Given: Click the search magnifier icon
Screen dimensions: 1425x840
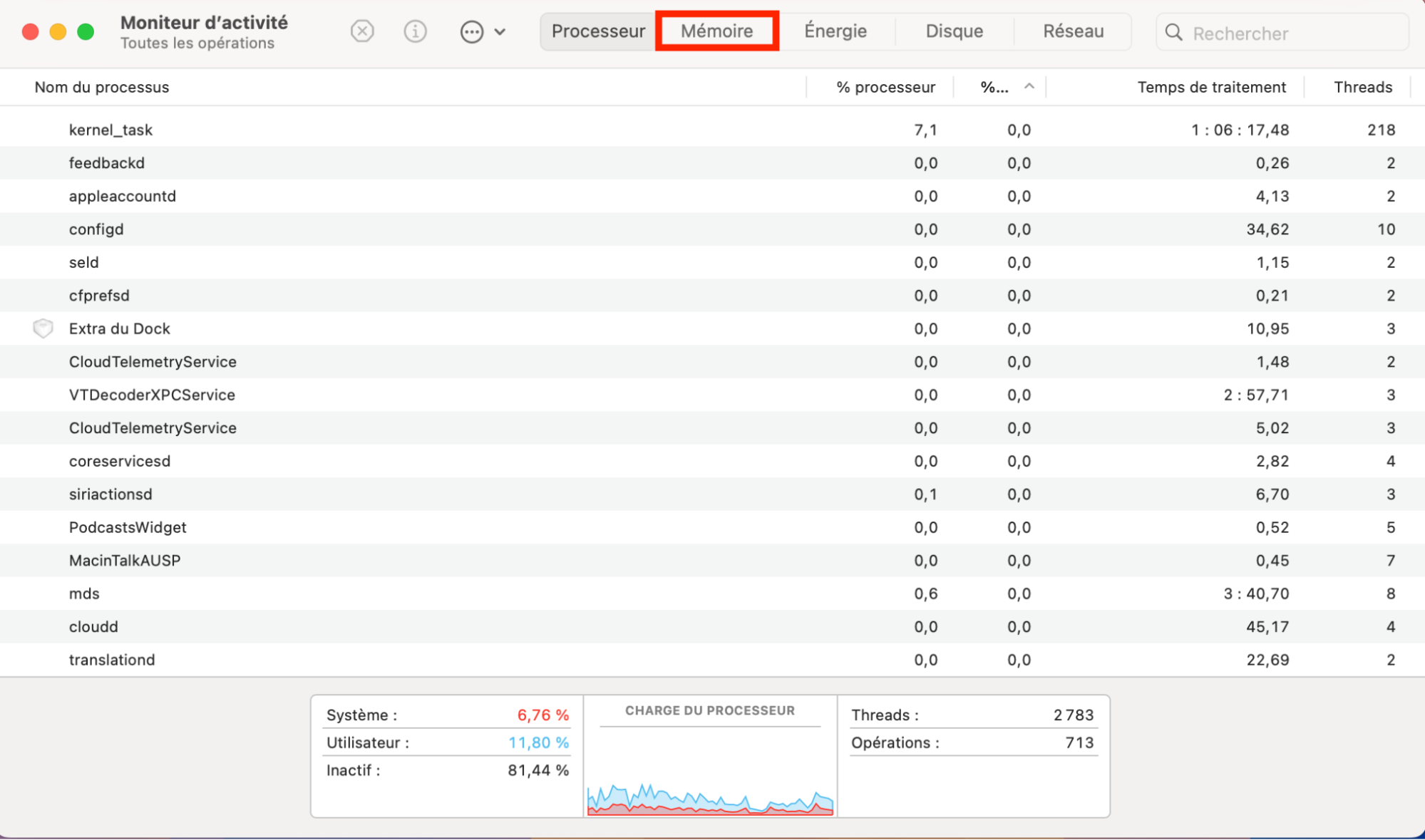Looking at the screenshot, I should 1173,33.
